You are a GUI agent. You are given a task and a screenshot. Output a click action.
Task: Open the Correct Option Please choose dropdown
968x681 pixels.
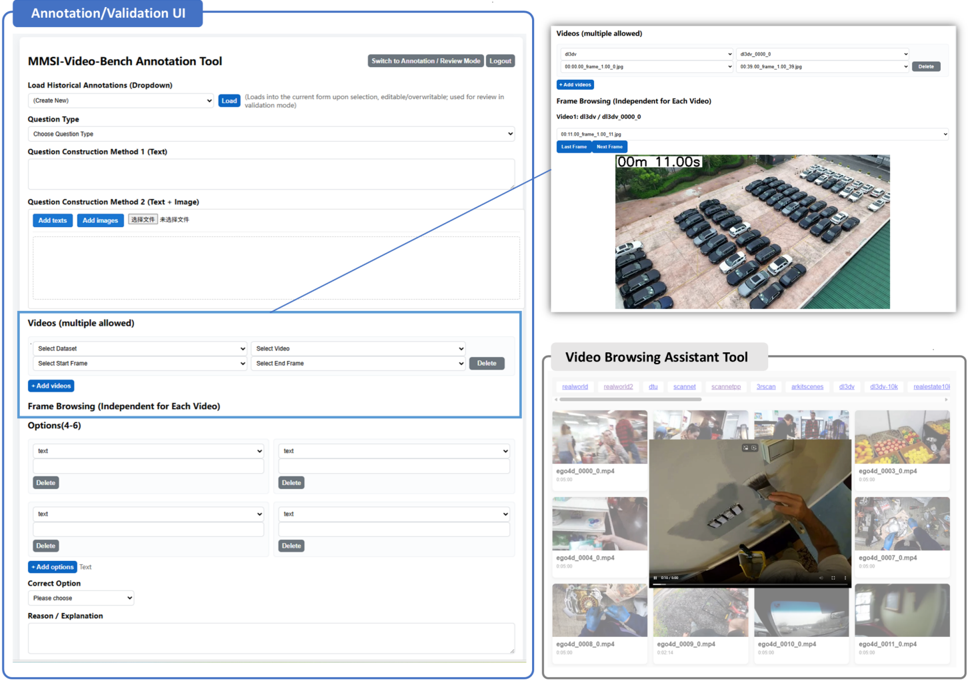[81, 598]
